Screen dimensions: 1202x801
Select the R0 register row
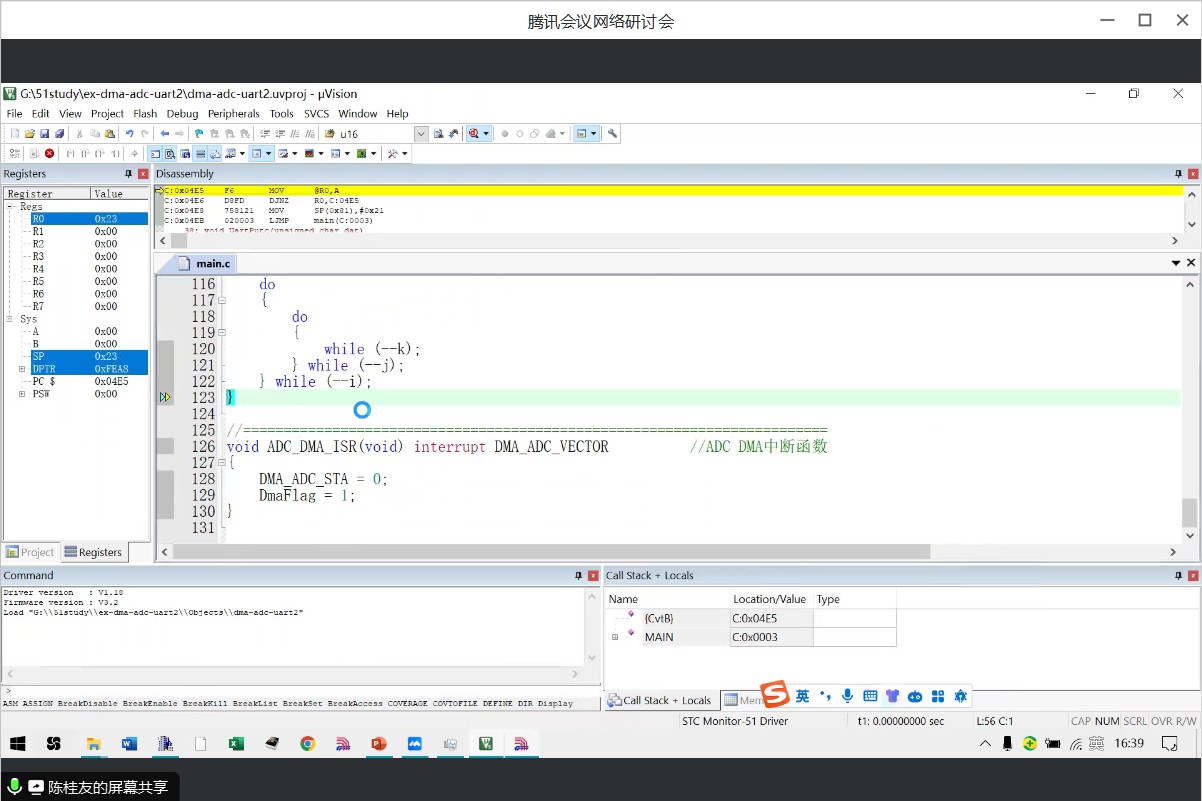tap(76, 218)
